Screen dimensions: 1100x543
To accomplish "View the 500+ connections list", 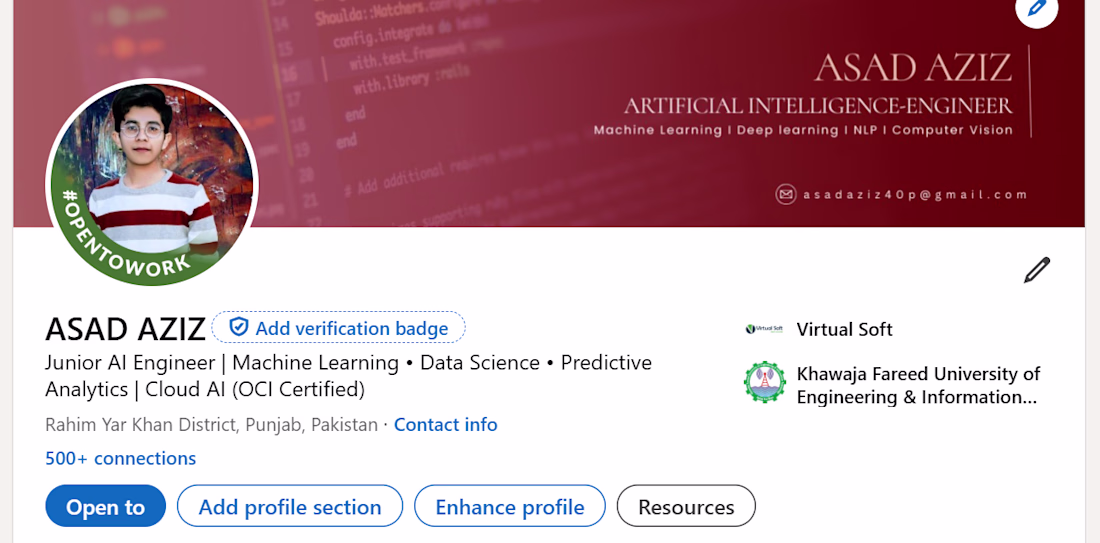I will pyautogui.click(x=120, y=458).
